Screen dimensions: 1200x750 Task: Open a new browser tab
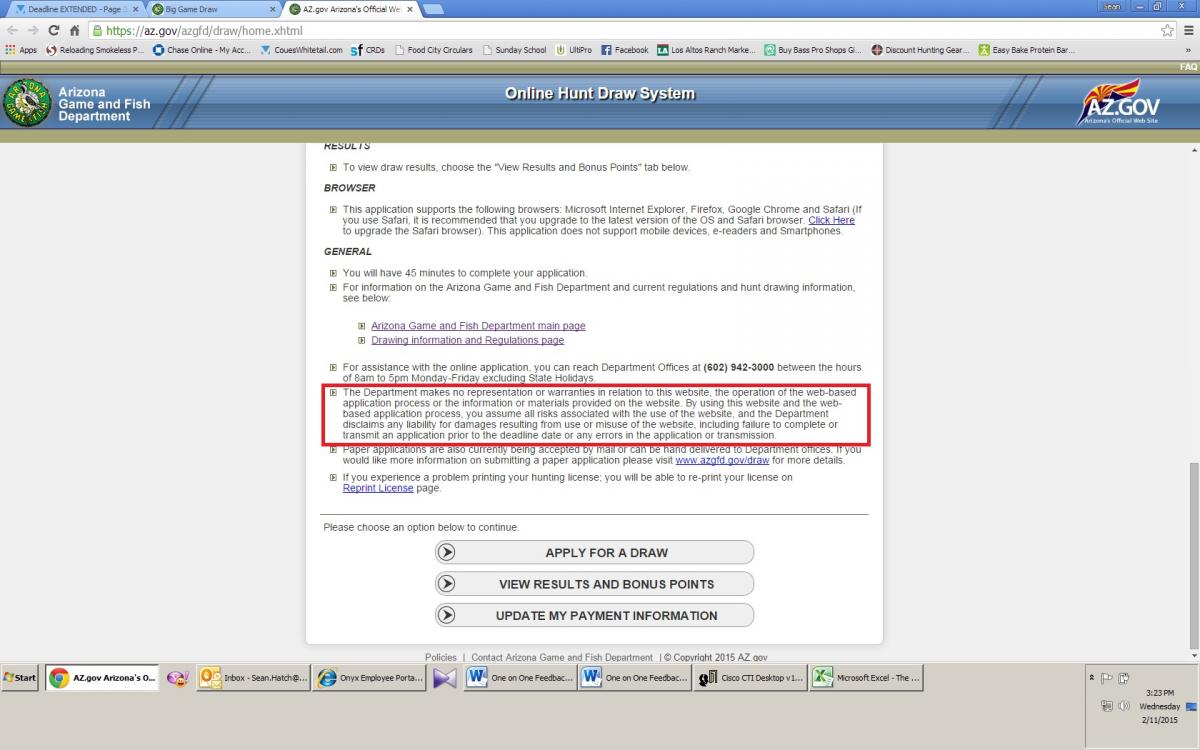(433, 9)
